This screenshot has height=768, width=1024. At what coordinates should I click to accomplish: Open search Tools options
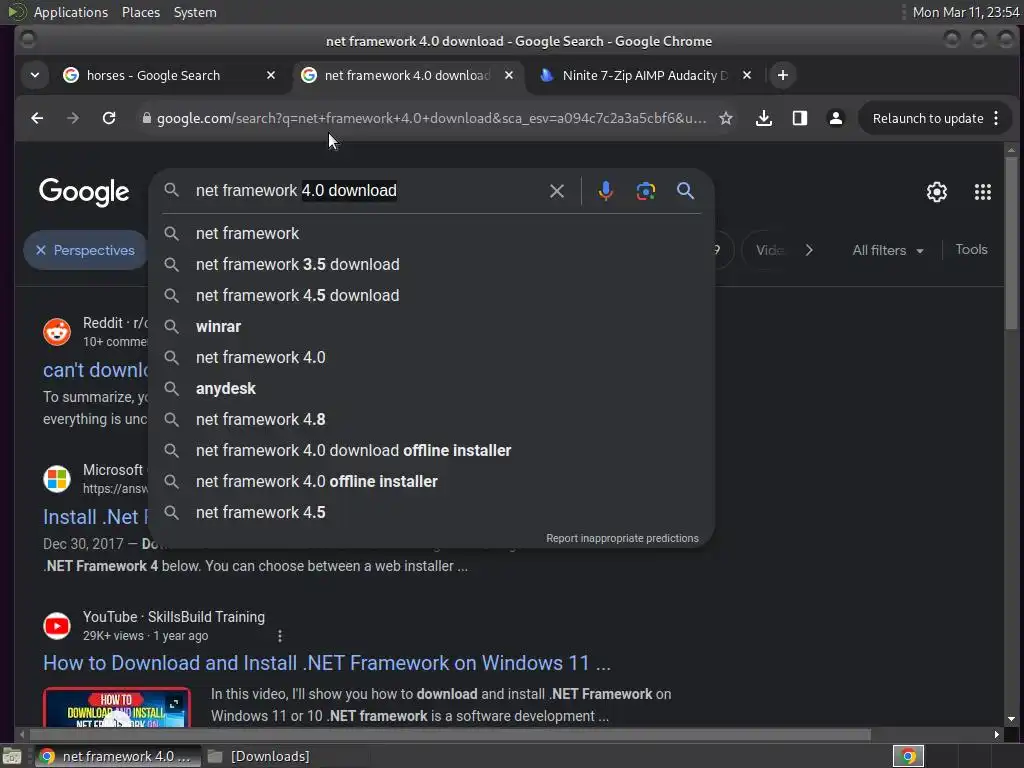click(971, 249)
